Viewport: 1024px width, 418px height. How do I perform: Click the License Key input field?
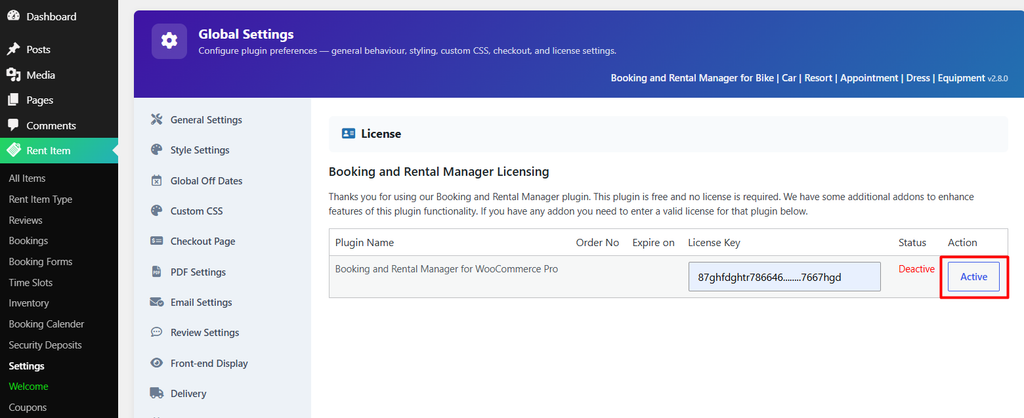[784, 277]
